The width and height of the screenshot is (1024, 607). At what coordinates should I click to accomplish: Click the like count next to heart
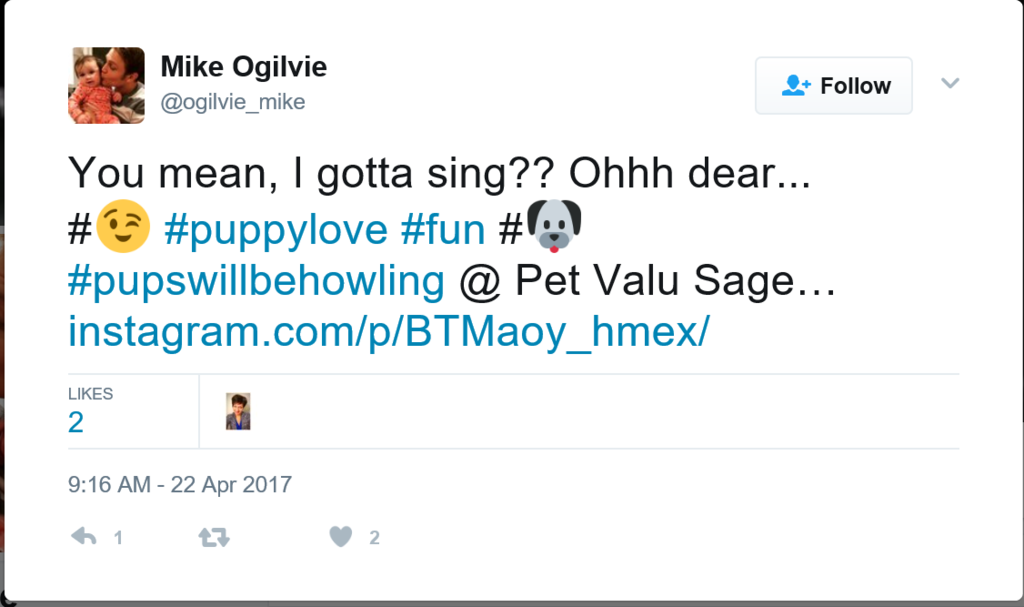(x=374, y=538)
